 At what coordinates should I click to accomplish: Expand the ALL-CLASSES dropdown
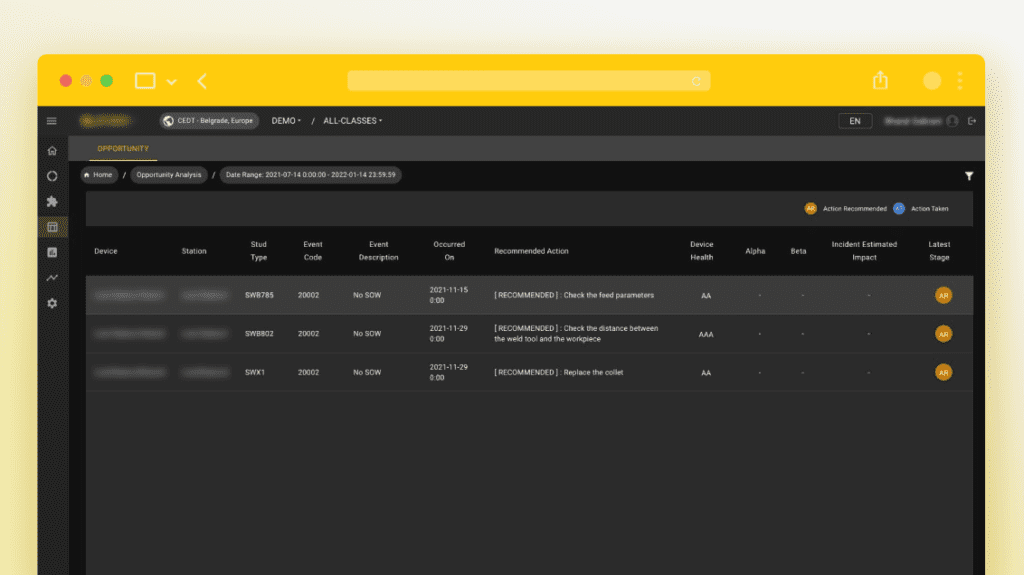352,121
